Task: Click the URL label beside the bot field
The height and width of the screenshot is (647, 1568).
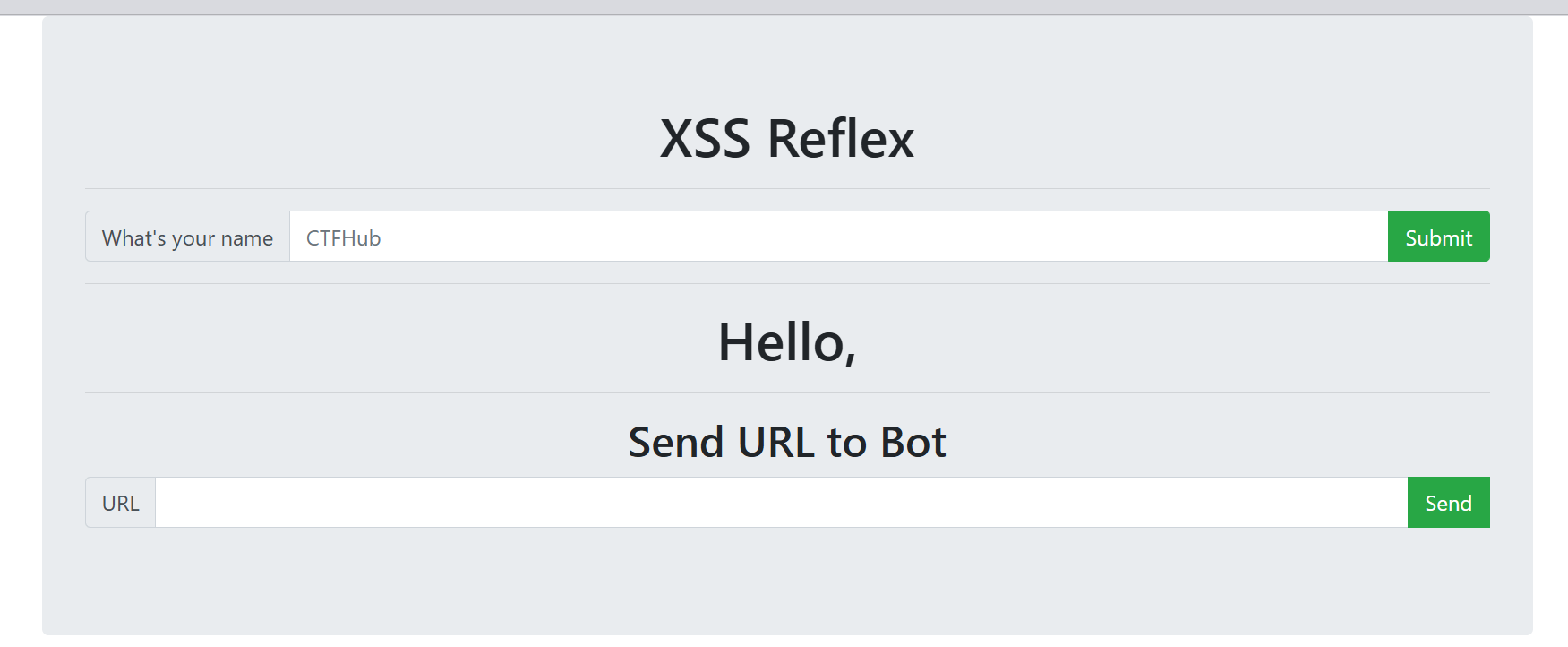Action: (121, 504)
